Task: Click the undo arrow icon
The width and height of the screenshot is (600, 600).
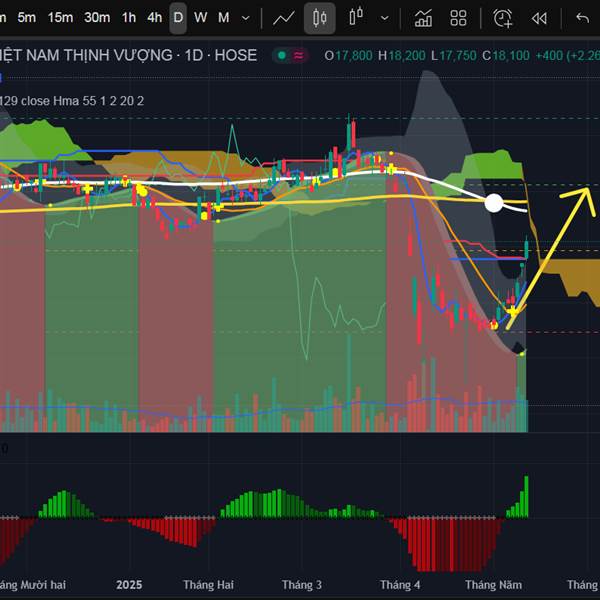Action: [x=582, y=17]
